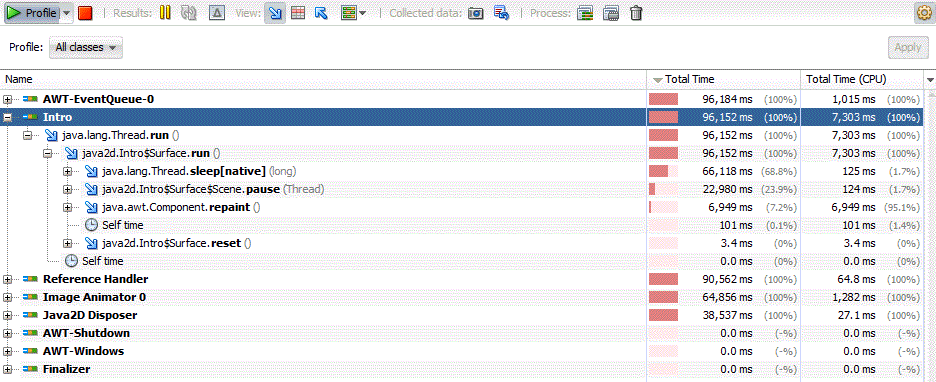The height and width of the screenshot is (382, 936).
Task: Click the thread dump process icon
Action: click(x=585, y=13)
